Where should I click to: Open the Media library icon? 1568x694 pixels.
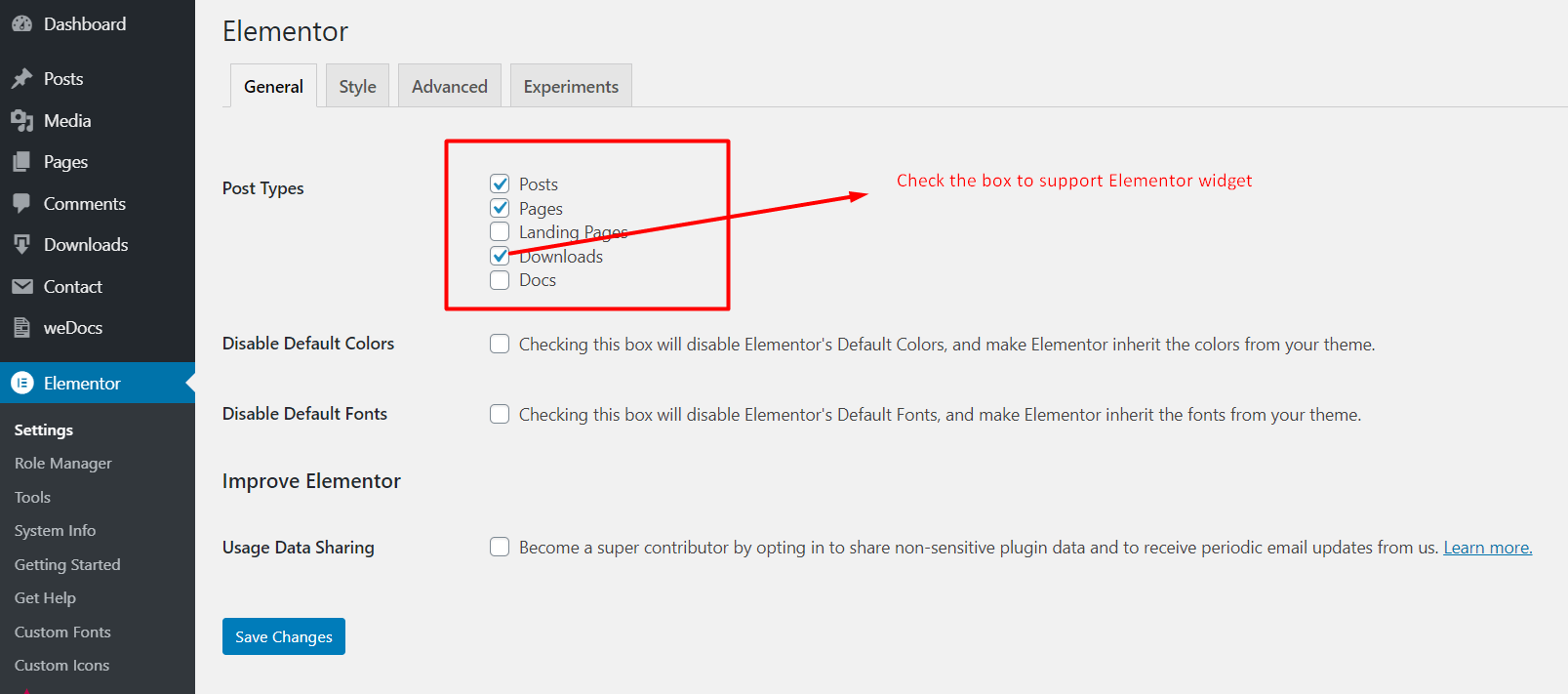[x=20, y=120]
